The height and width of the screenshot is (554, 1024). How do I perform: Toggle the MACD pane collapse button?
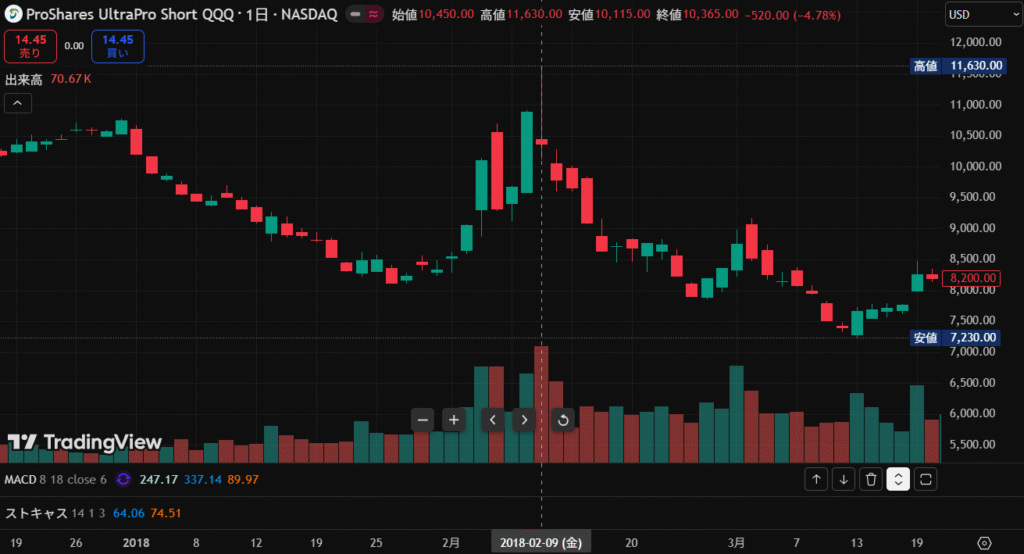898,480
